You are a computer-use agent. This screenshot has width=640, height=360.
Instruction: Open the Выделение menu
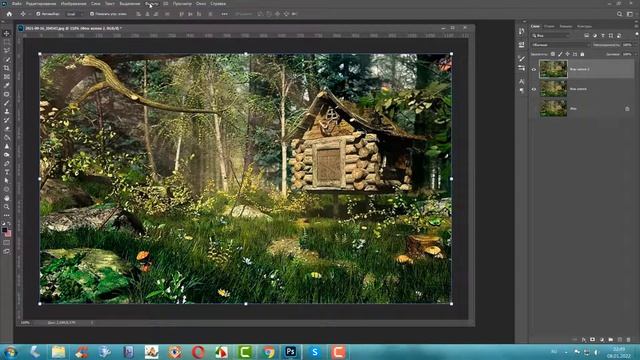(130, 4)
